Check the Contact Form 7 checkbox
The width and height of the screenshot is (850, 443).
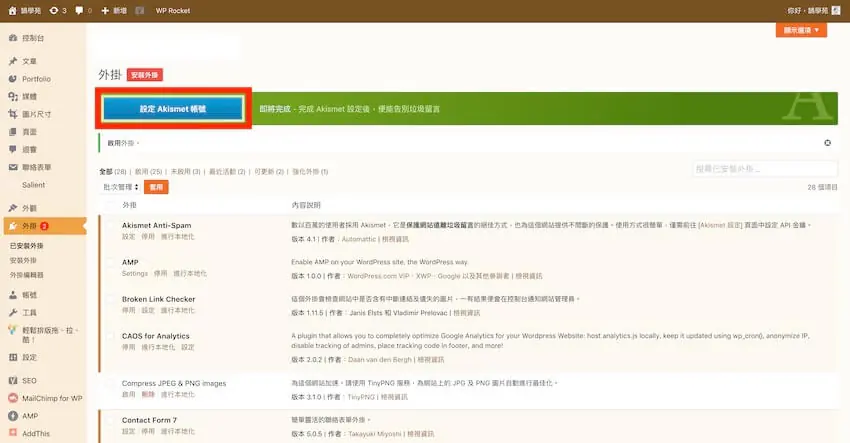110,420
